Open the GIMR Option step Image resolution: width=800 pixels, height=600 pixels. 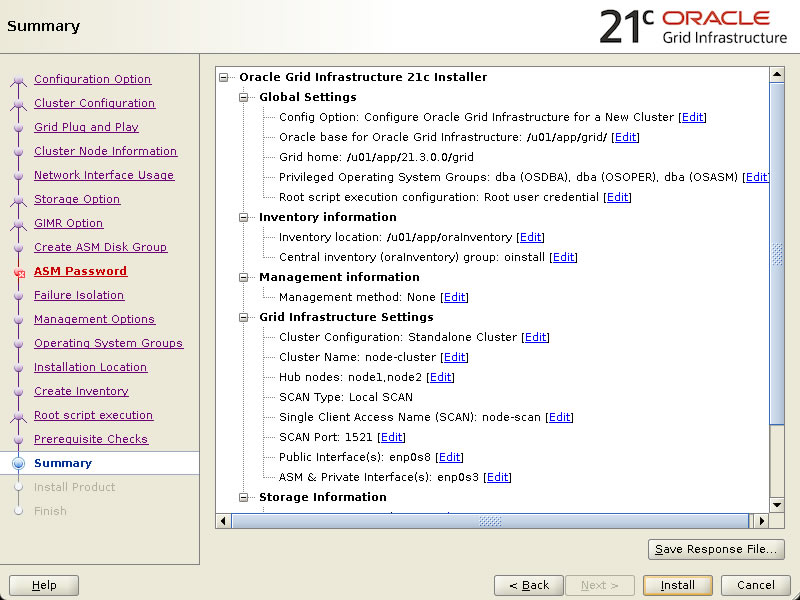pos(68,223)
